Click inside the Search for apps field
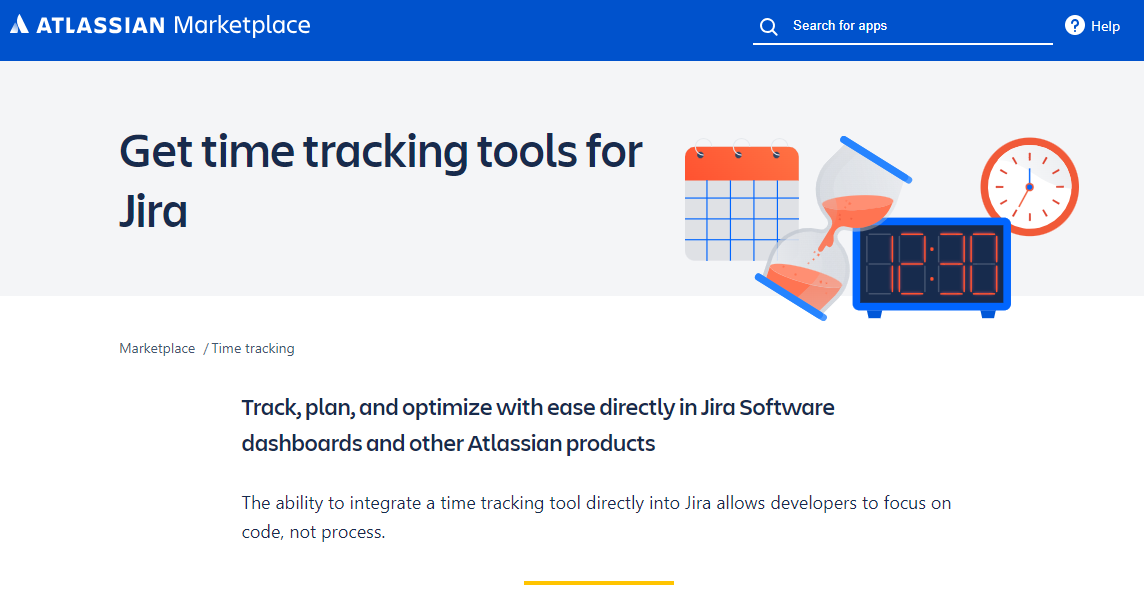This screenshot has height=605, width=1144. [900, 26]
